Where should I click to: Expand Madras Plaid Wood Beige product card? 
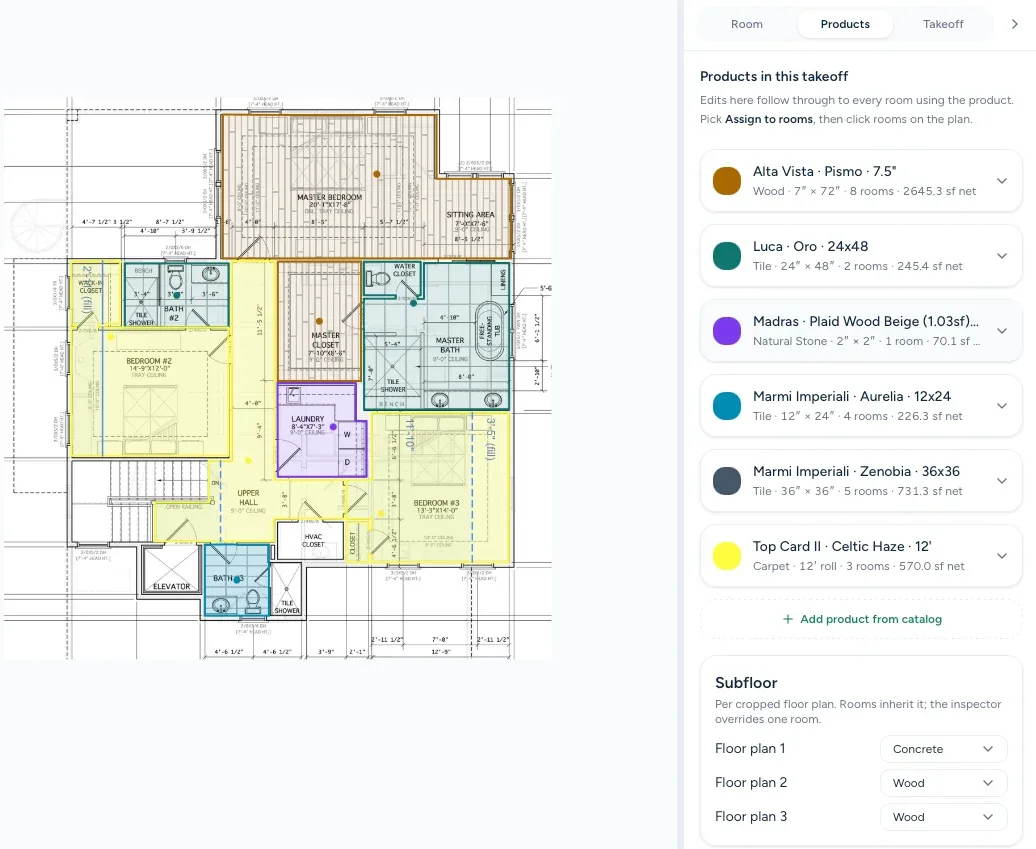tap(1002, 331)
